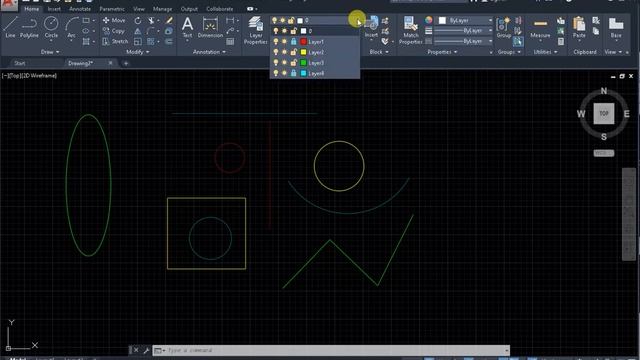This screenshot has height=360, width=640.
Task: Open the Collaborate ribbon tab
Action: tap(220, 9)
